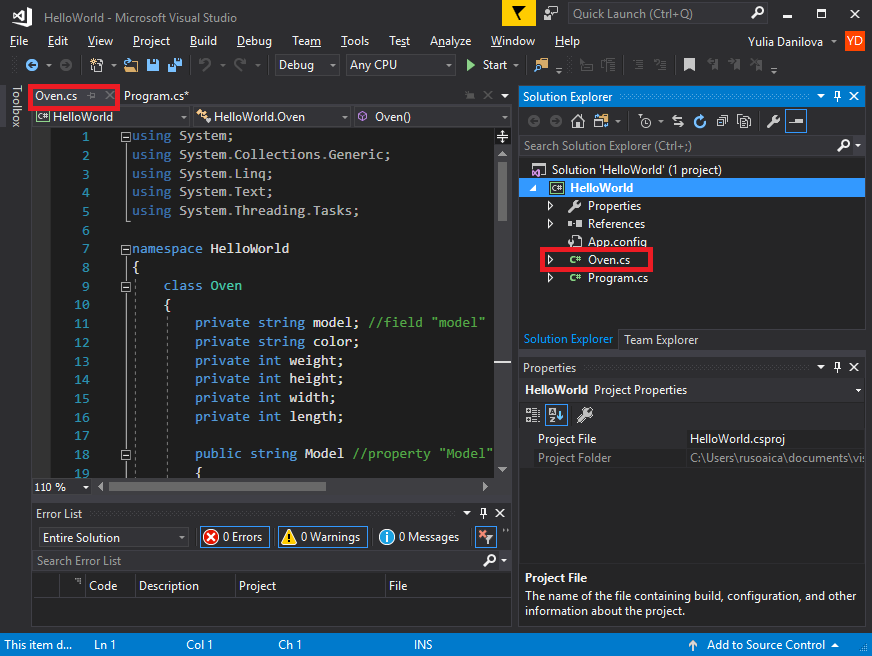Click Collapse All in Solution Explorer

click(721, 121)
